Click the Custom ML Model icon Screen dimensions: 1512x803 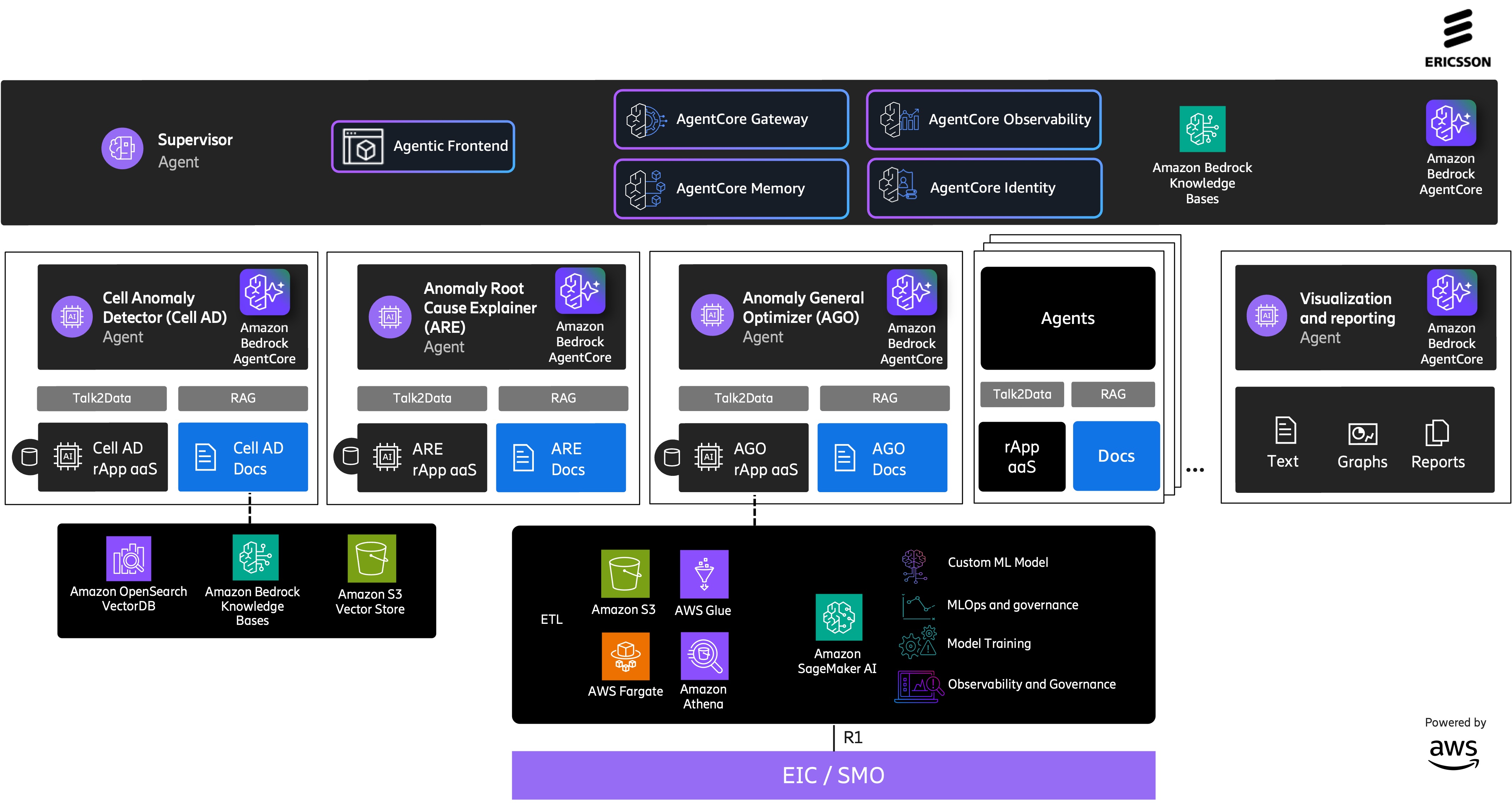click(x=914, y=565)
